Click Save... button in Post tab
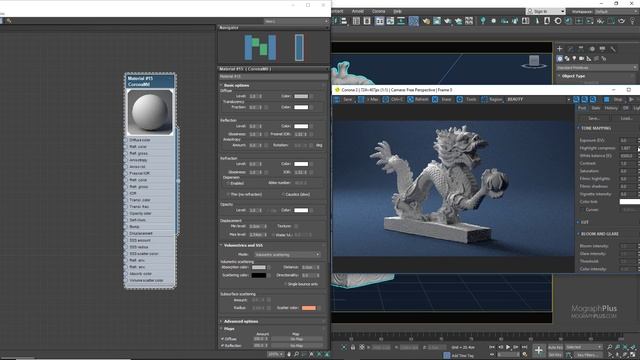Viewport: 640px width, 360px height. pyautogui.click(x=594, y=118)
